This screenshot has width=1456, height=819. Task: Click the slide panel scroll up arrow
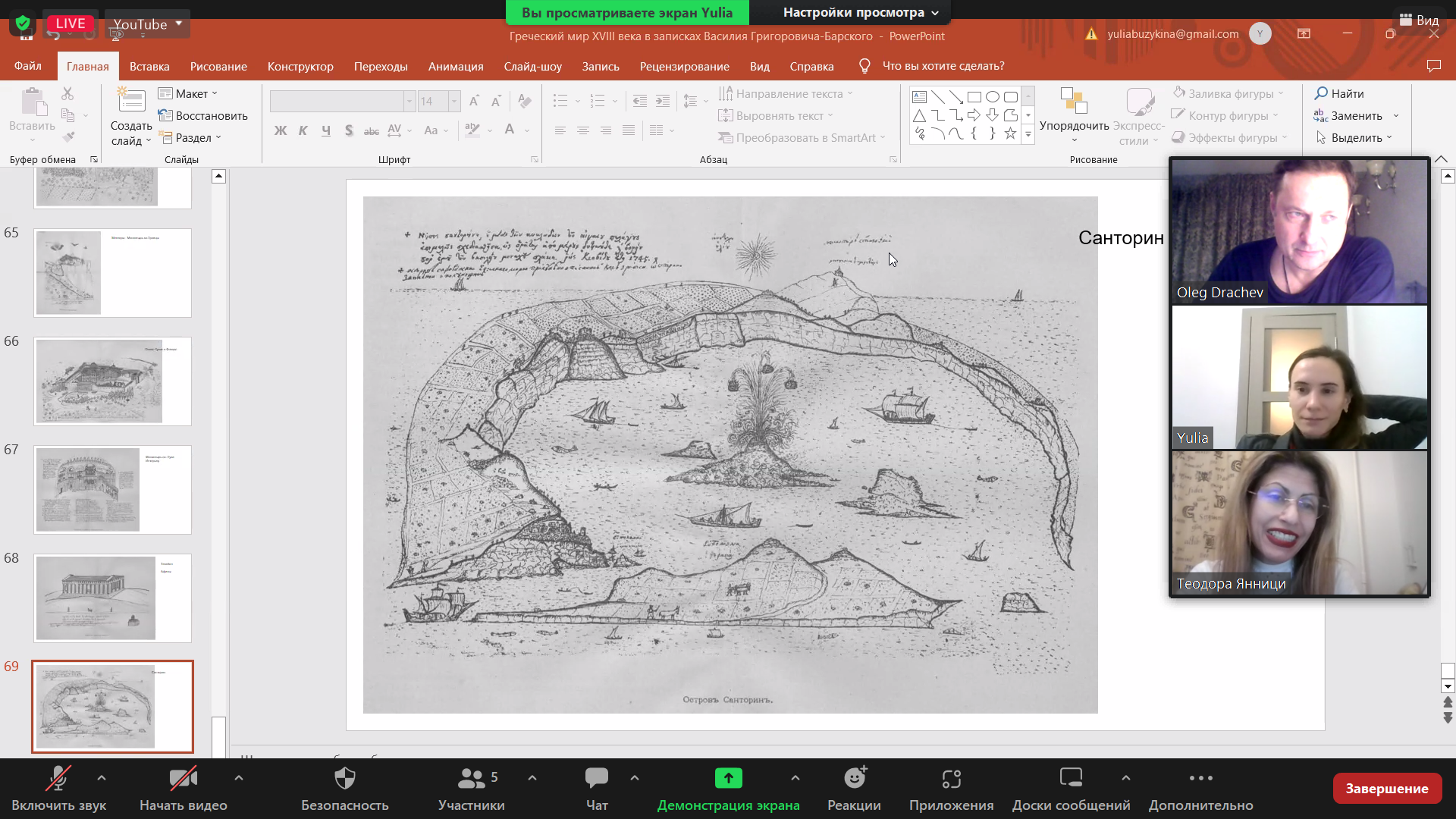218,177
